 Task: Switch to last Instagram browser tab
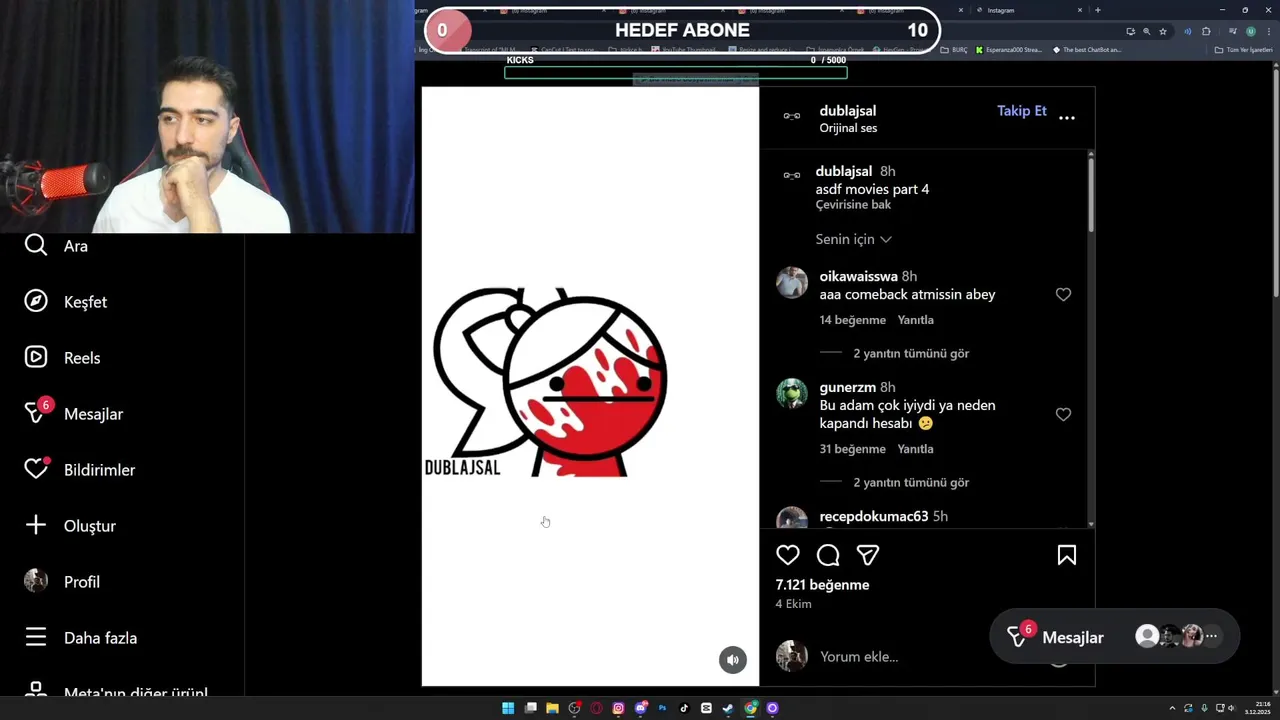pyautogui.click(x=1030, y=10)
